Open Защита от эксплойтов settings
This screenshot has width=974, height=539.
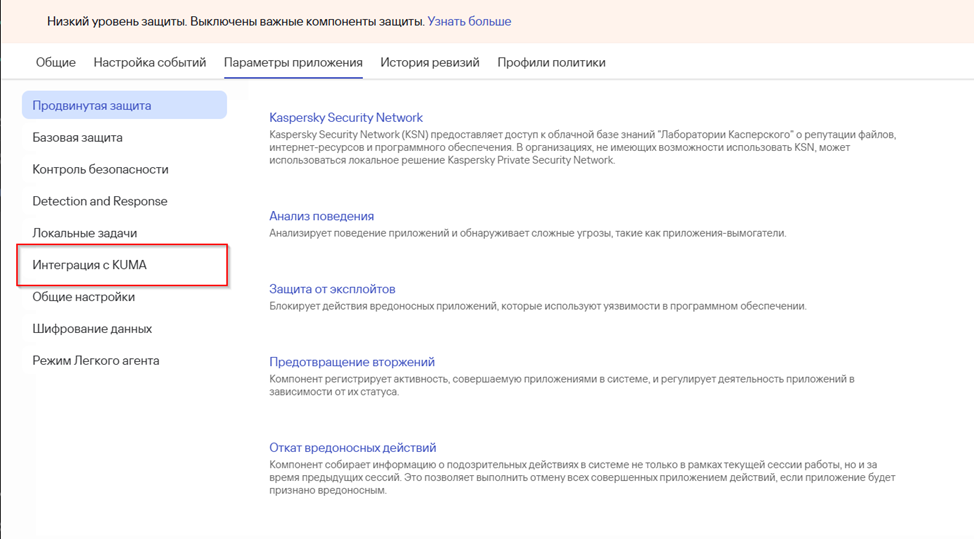point(332,289)
